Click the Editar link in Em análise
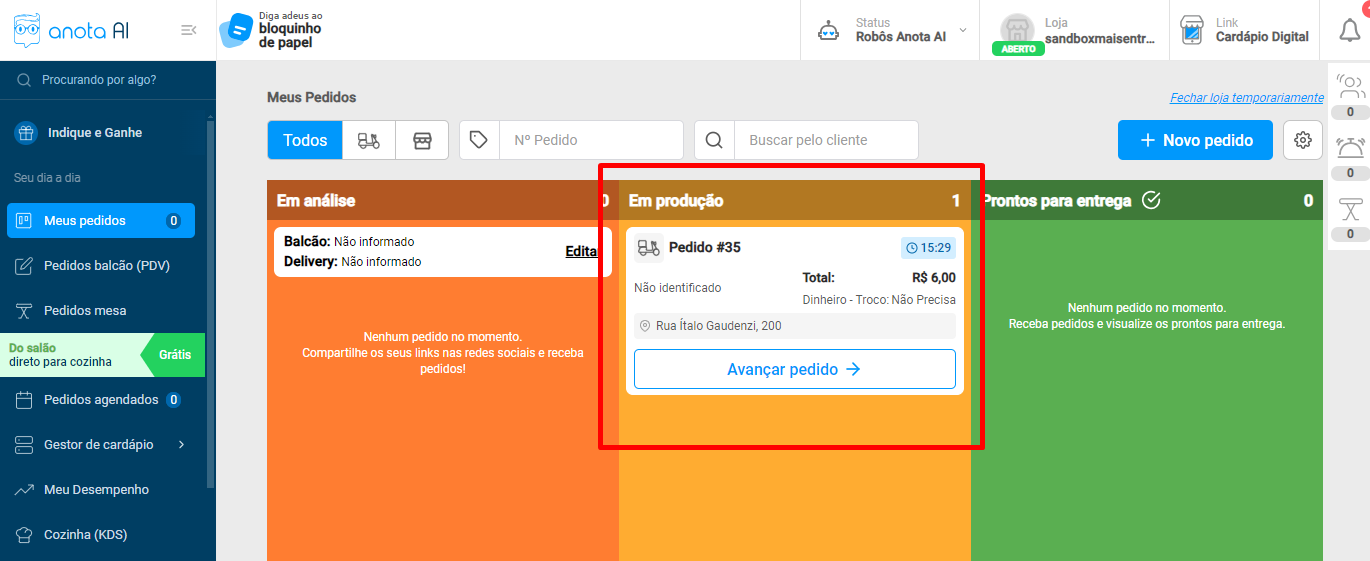 (582, 252)
